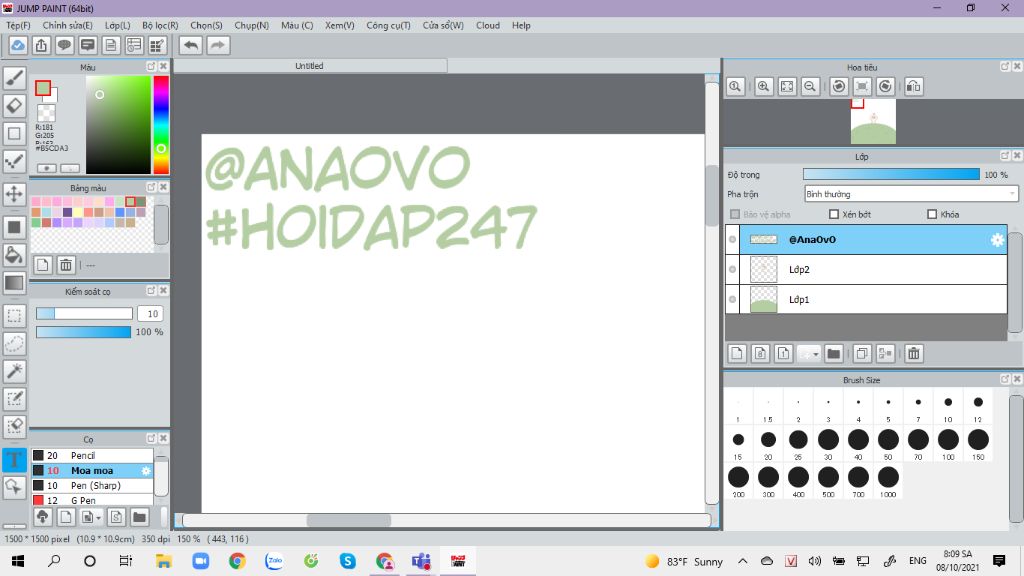Activate the Text tool
Screen dimensions: 1024x576
(14, 460)
